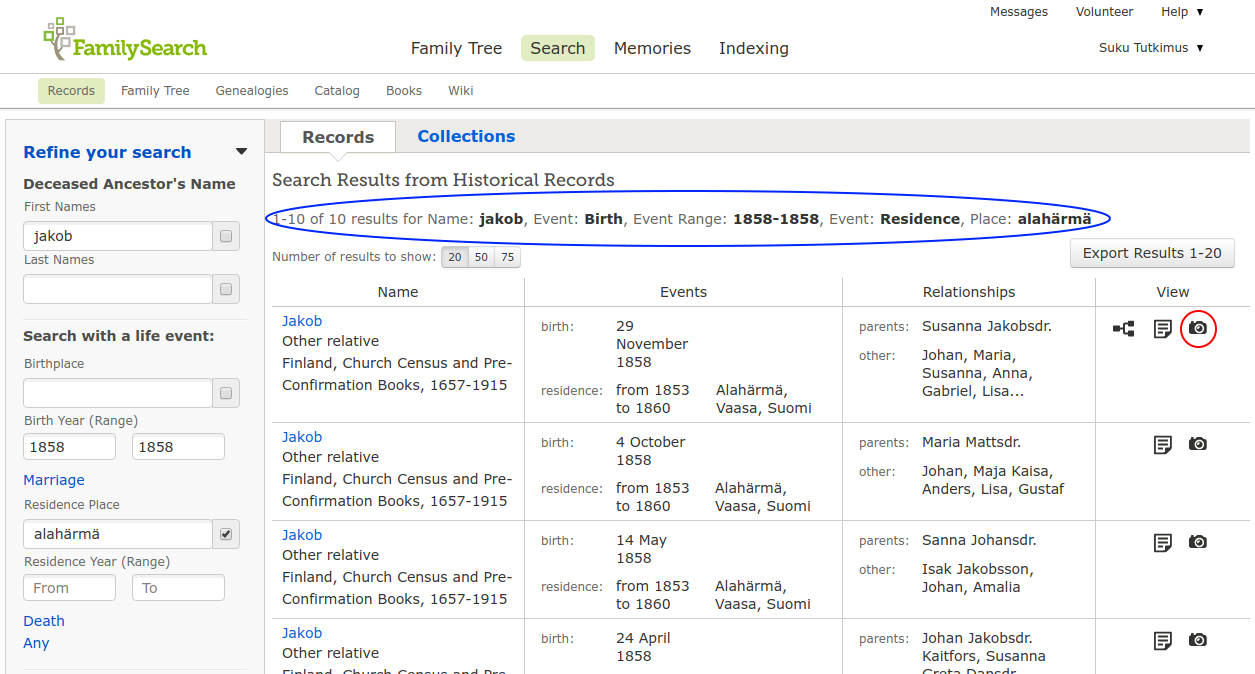This screenshot has width=1255, height=674.
Task: Toggle exact match checkbox for Last Names
Action: (226, 290)
